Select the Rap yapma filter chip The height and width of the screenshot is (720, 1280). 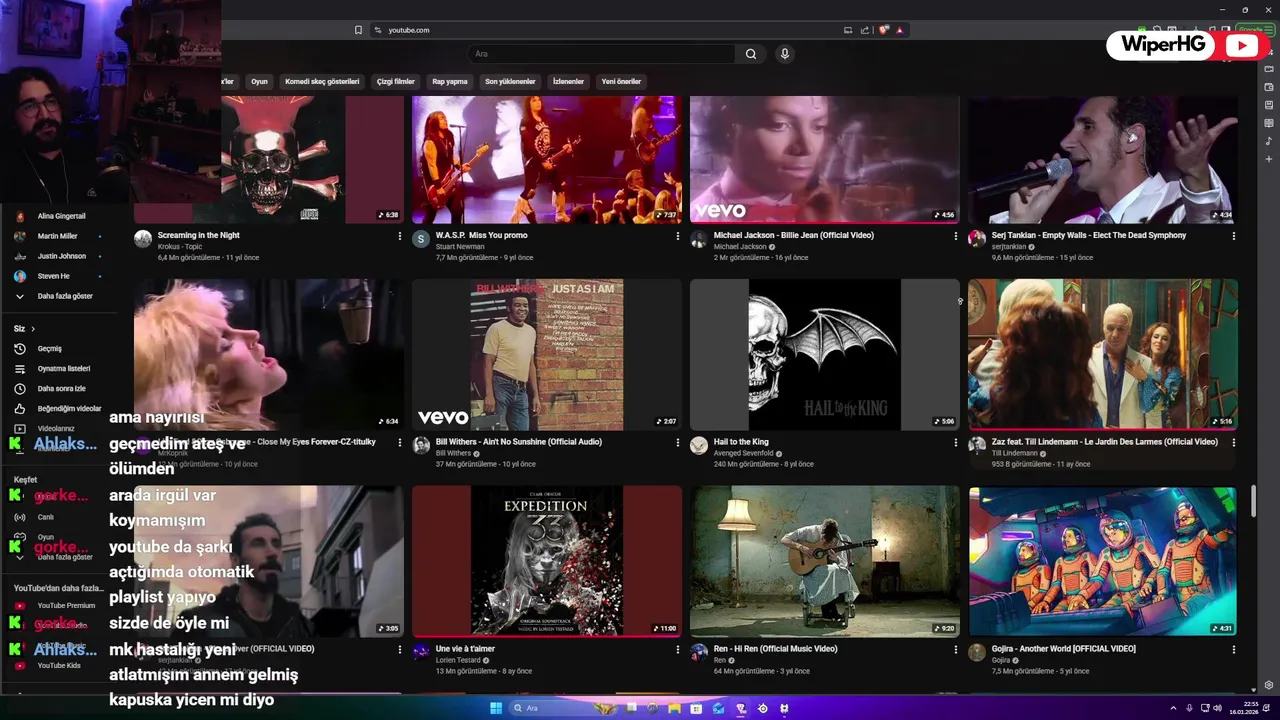[450, 82]
